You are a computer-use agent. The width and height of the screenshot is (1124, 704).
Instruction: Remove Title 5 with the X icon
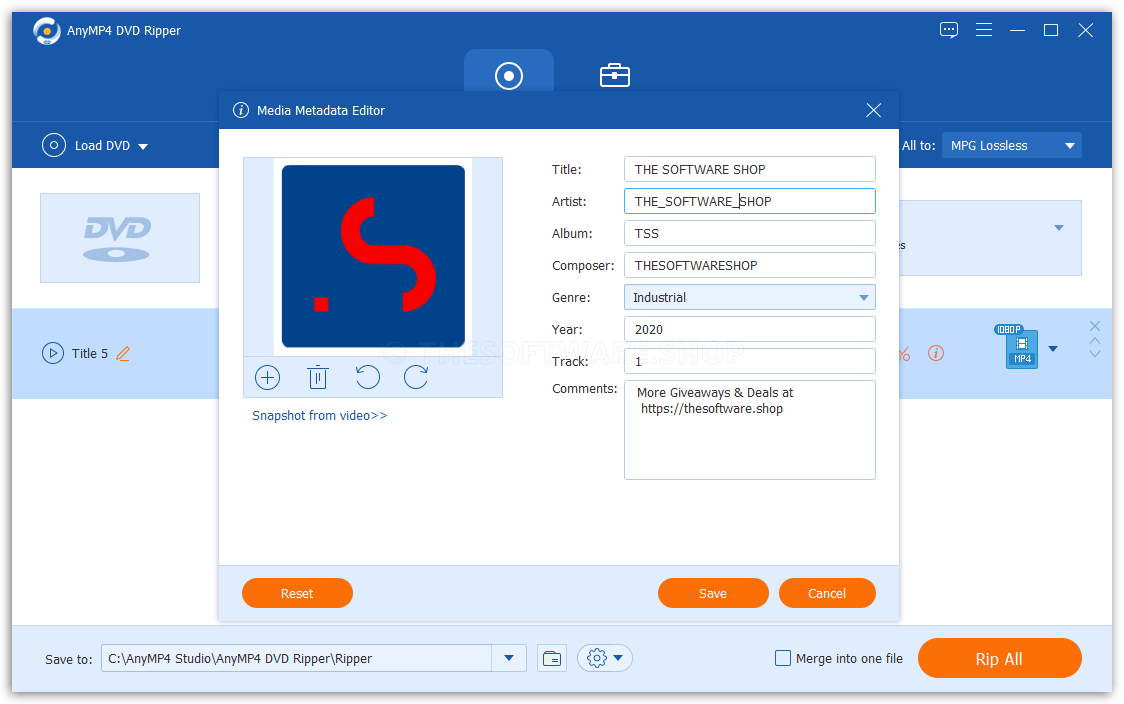pos(1095,326)
